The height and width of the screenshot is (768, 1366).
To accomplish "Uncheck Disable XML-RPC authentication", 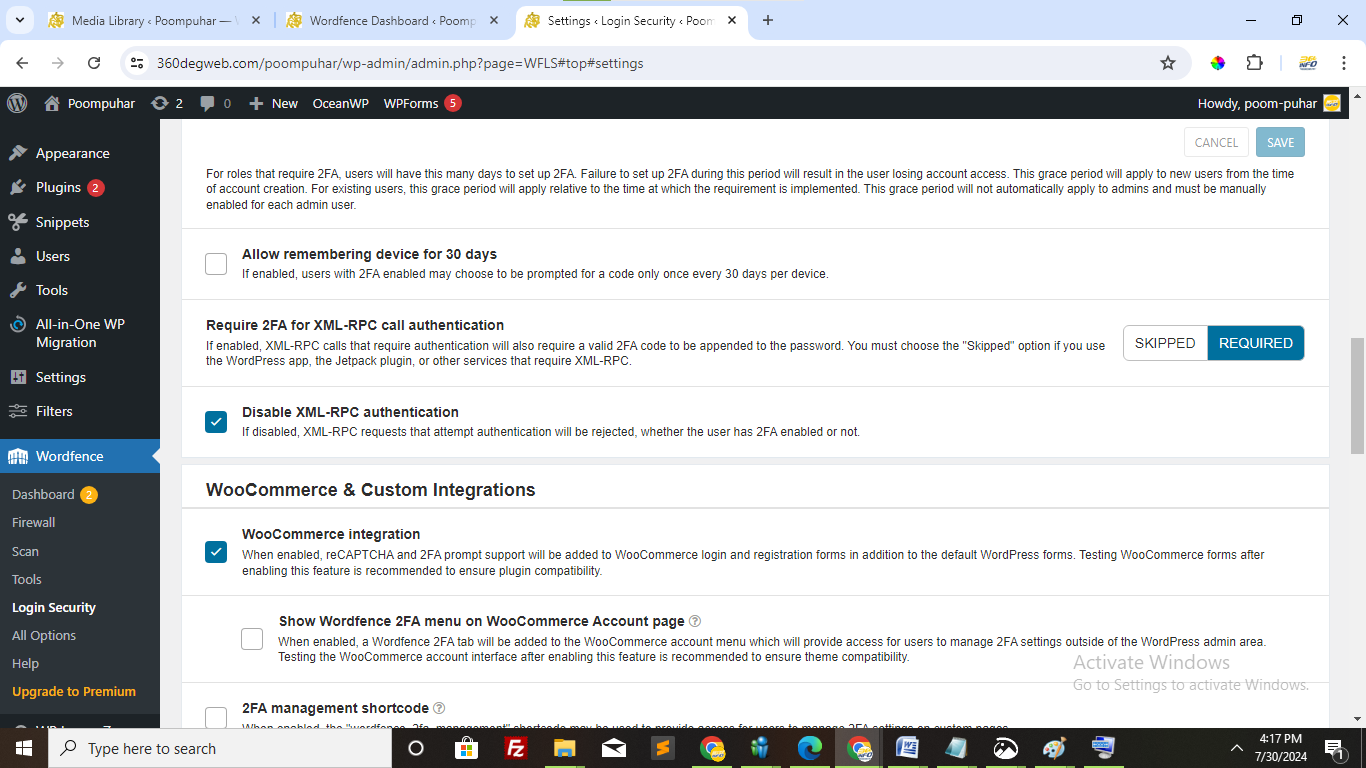I will [x=216, y=422].
